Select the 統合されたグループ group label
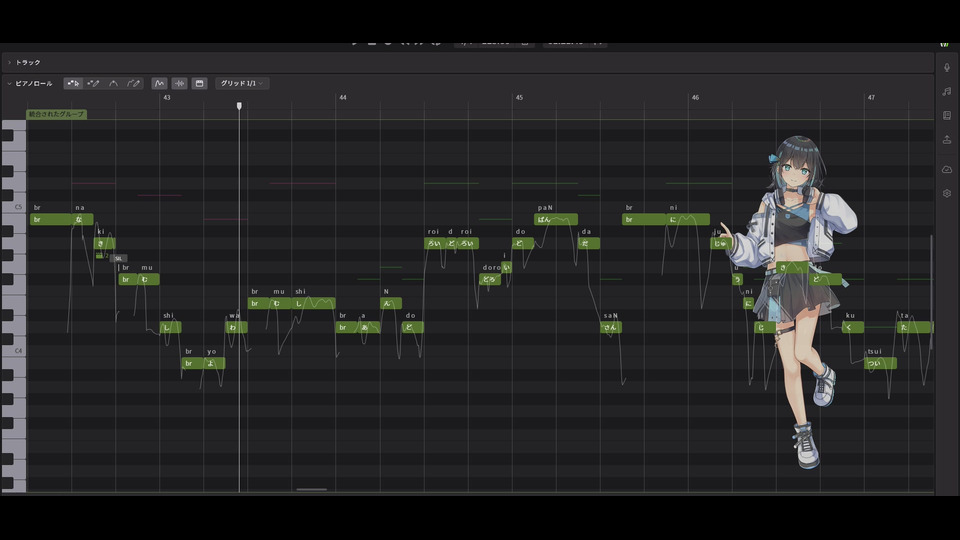The image size is (960, 540). [56, 114]
